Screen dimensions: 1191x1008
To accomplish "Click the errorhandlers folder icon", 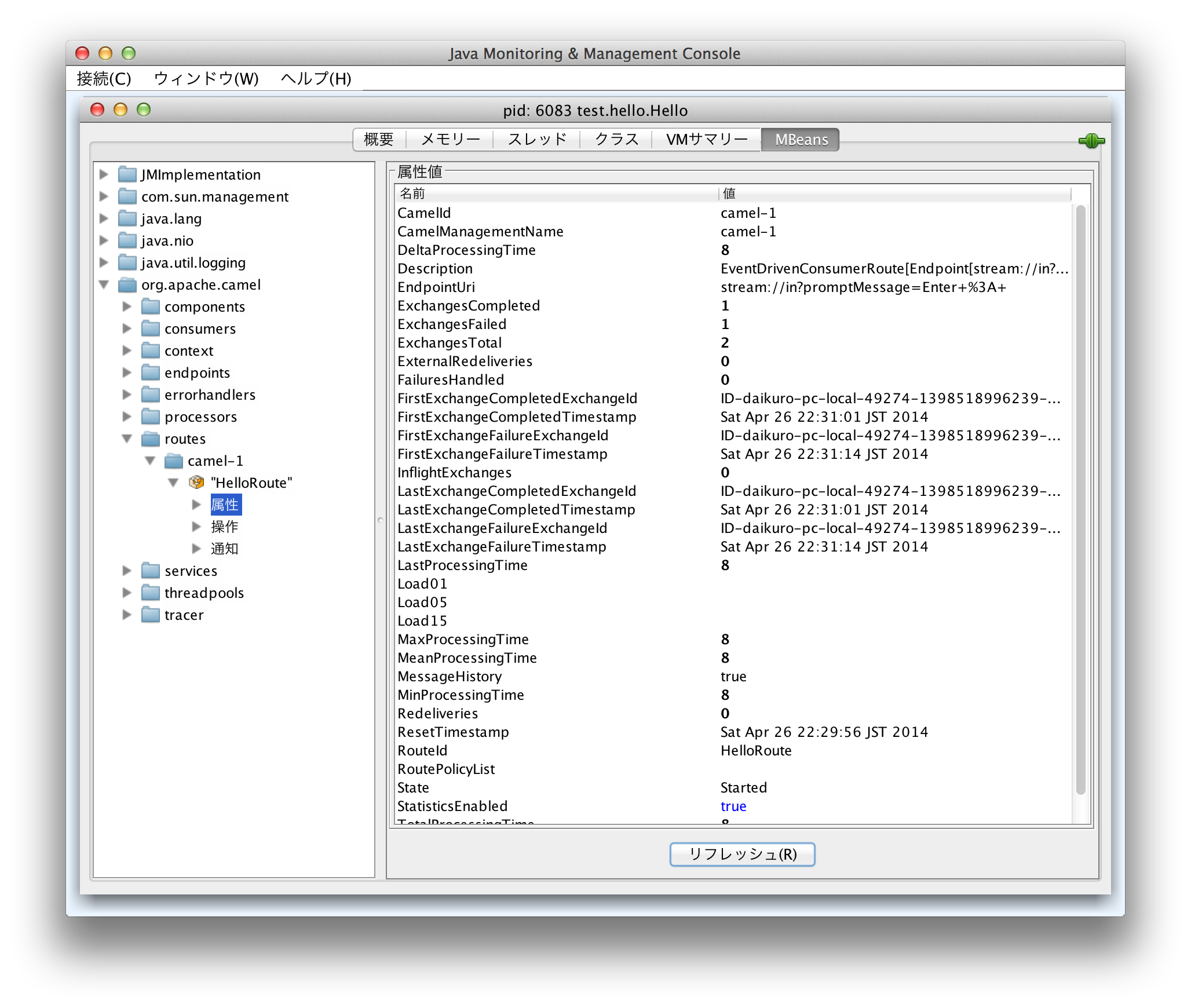I will click(x=151, y=395).
